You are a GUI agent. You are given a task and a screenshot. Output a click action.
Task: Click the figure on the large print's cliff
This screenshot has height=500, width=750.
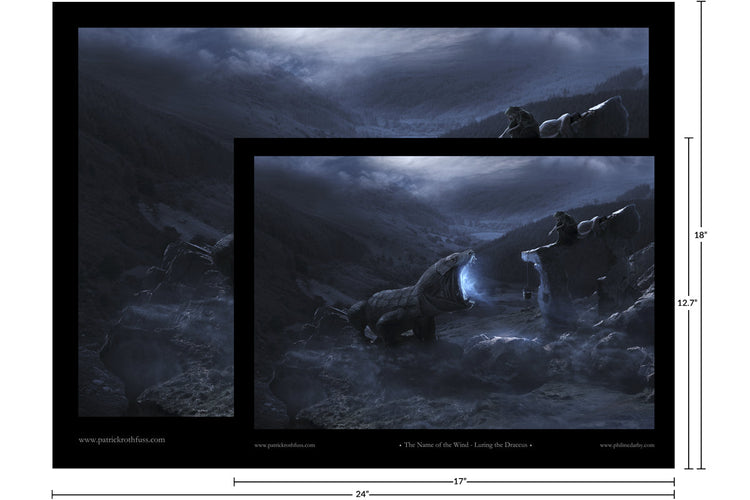511,121
